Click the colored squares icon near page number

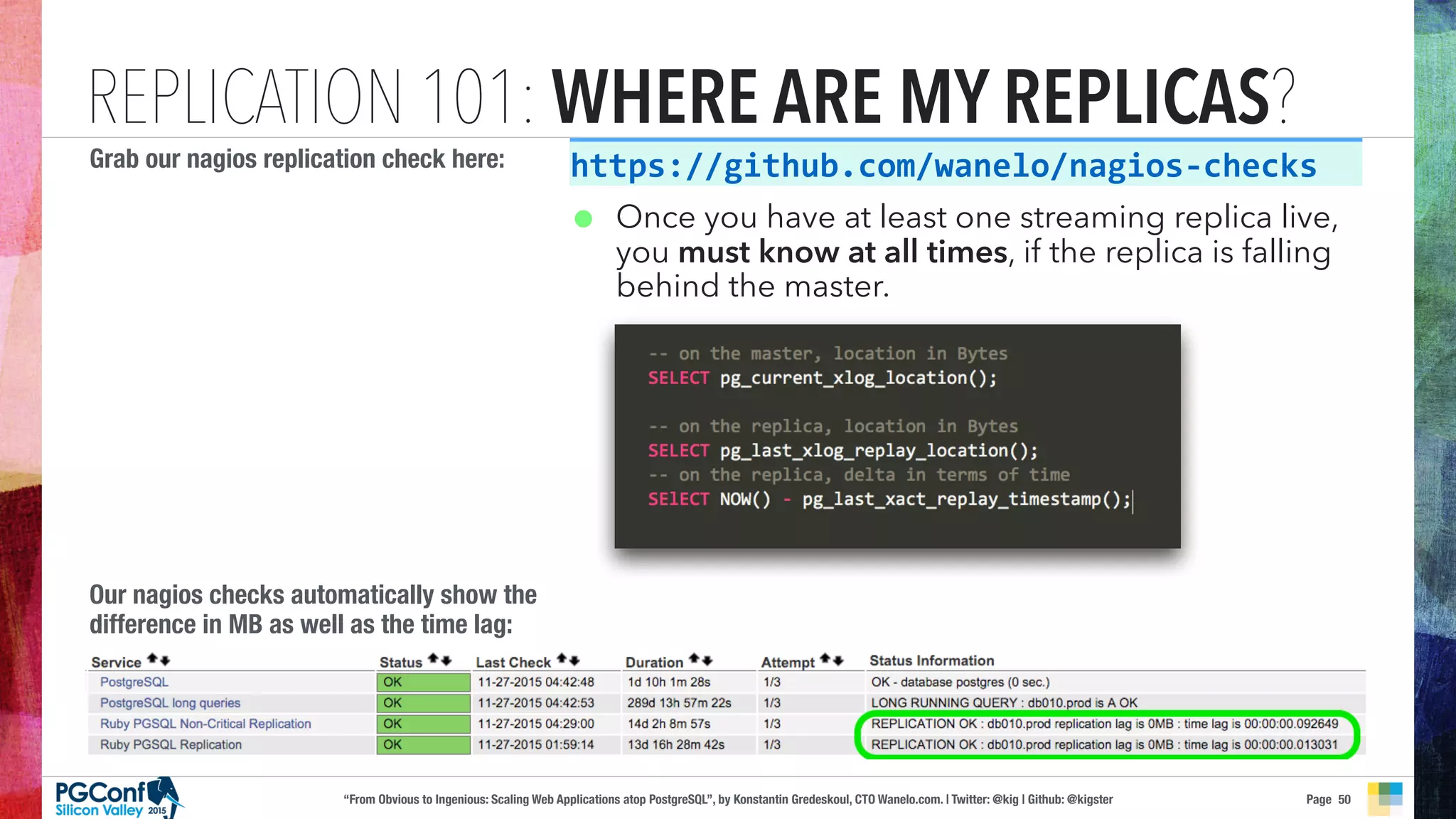click(x=1384, y=798)
